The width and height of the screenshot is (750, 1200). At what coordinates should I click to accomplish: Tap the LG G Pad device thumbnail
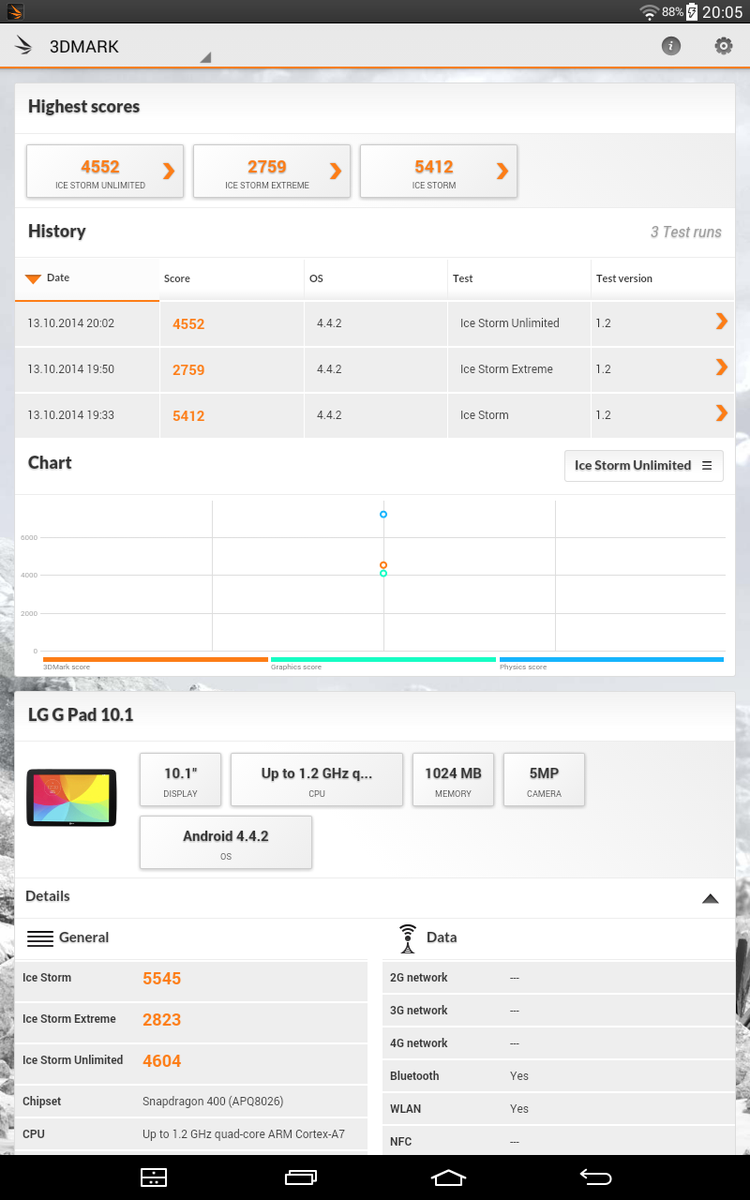coord(71,797)
